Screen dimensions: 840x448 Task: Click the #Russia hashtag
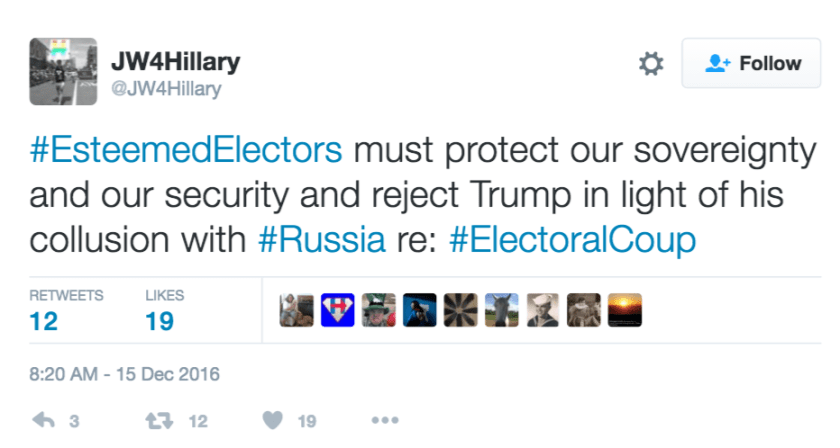321,240
